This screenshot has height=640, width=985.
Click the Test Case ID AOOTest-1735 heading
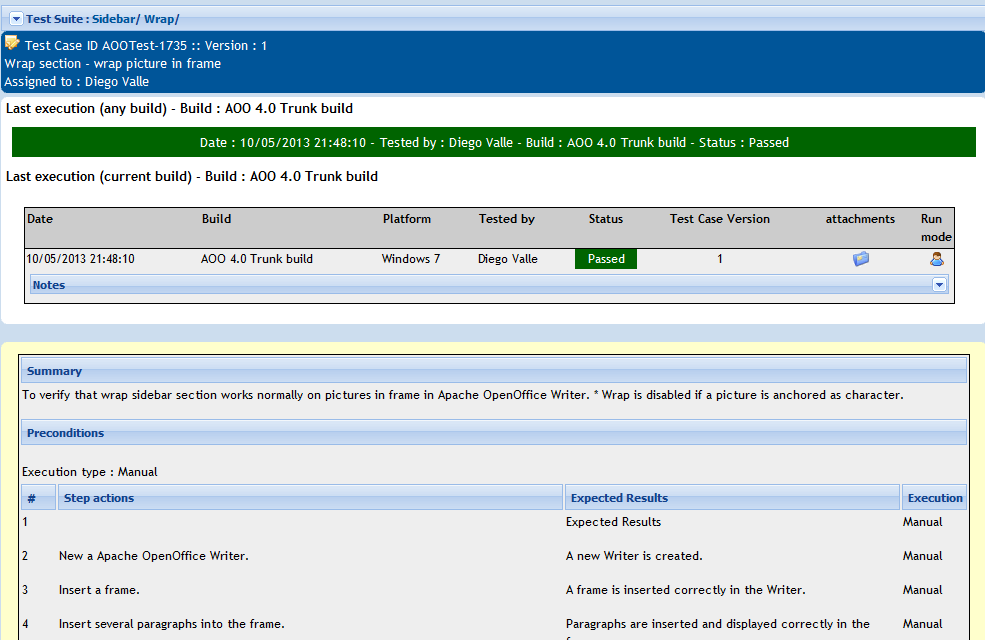(x=146, y=46)
